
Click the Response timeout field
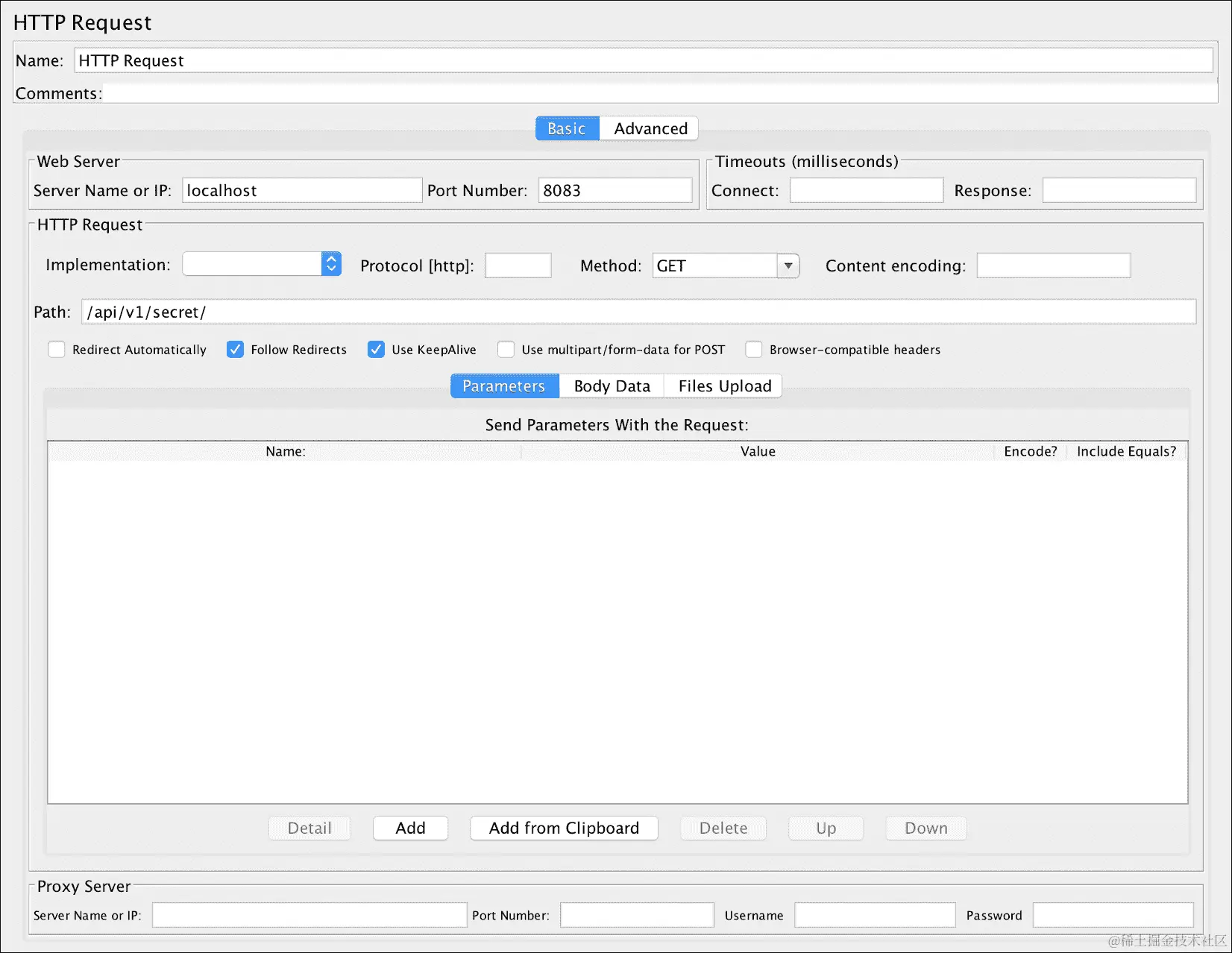[1119, 190]
